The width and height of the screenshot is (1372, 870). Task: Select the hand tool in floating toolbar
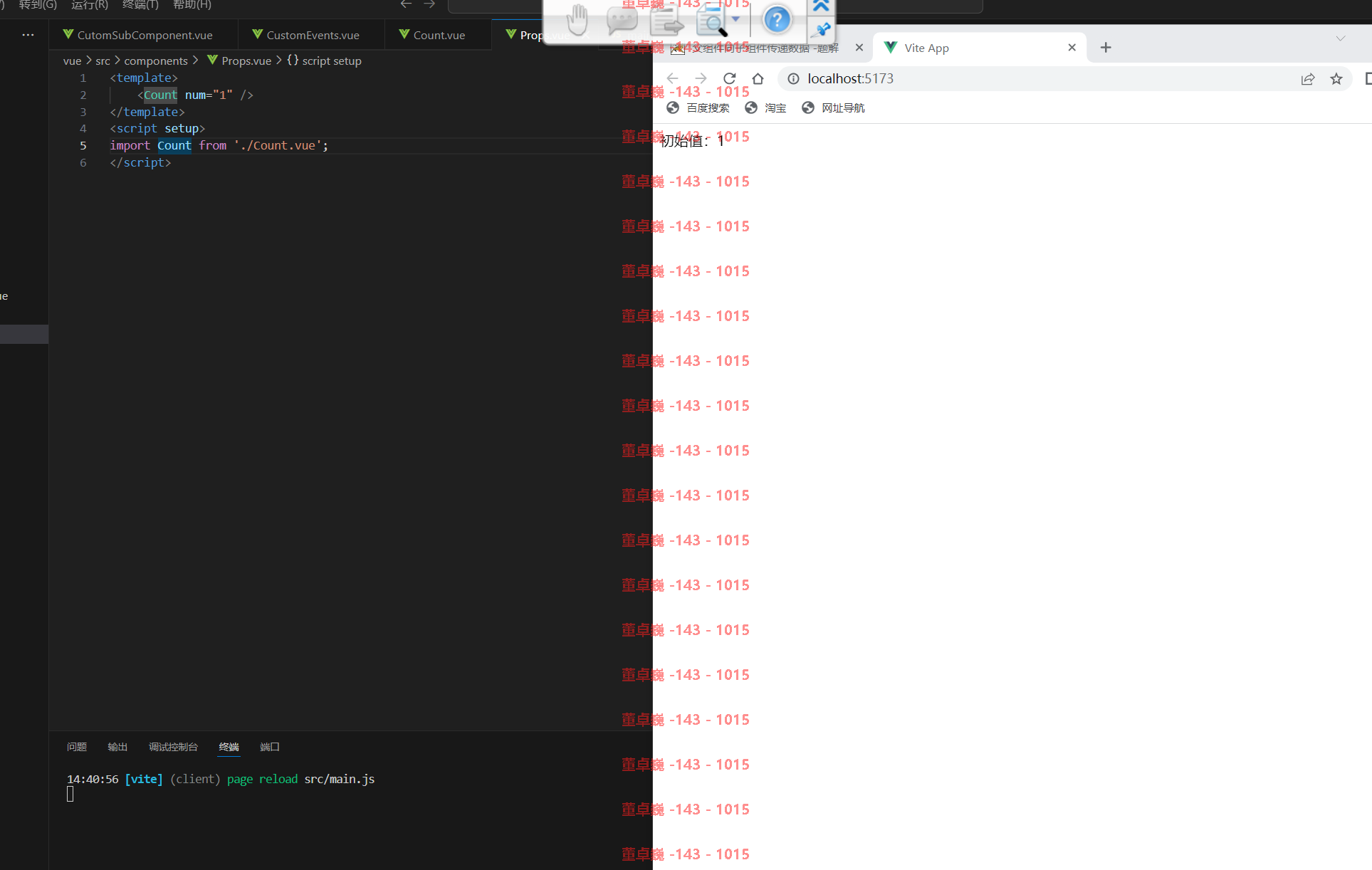[577, 20]
